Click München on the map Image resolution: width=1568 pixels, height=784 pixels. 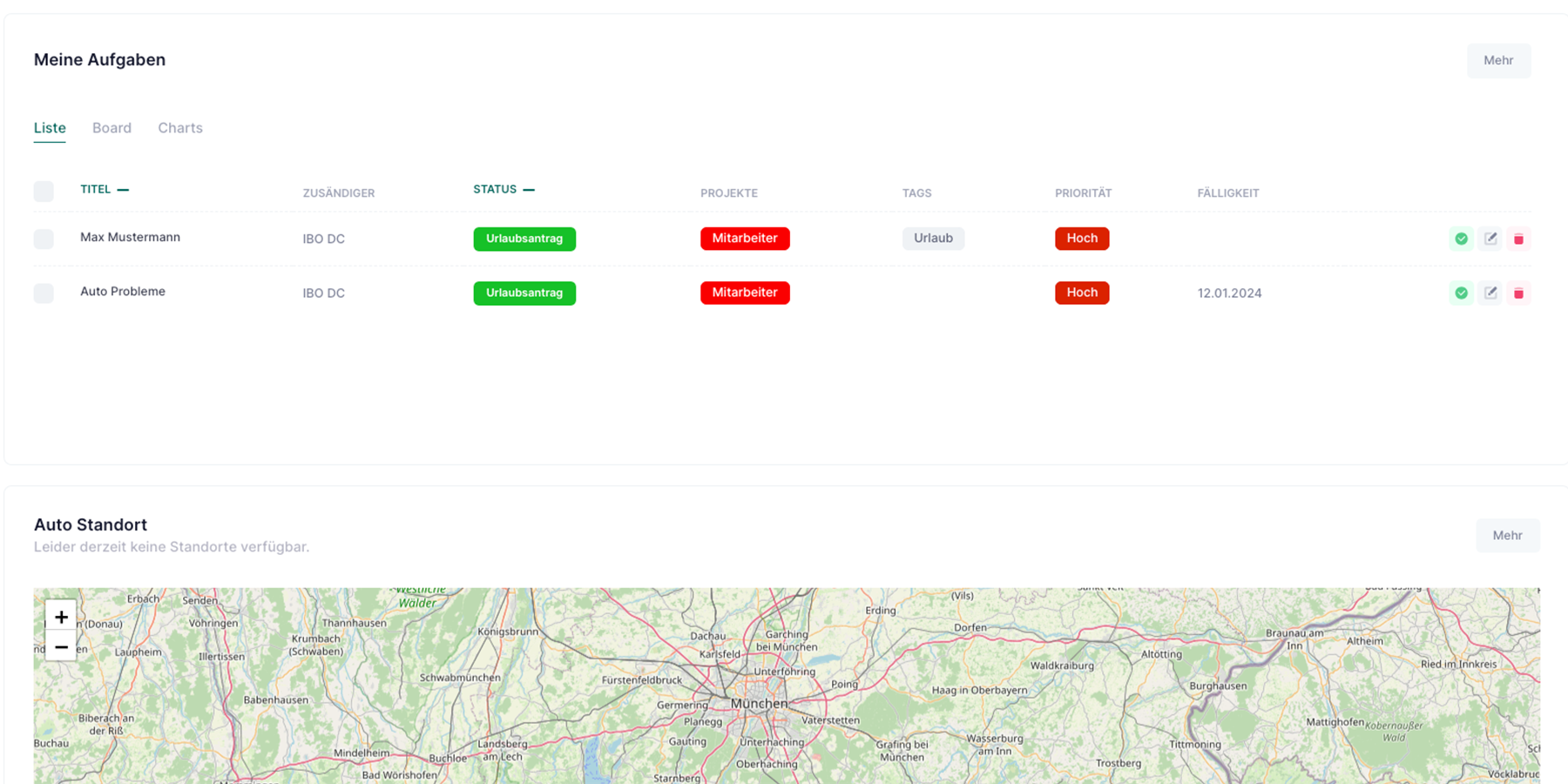[x=759, y=704]
